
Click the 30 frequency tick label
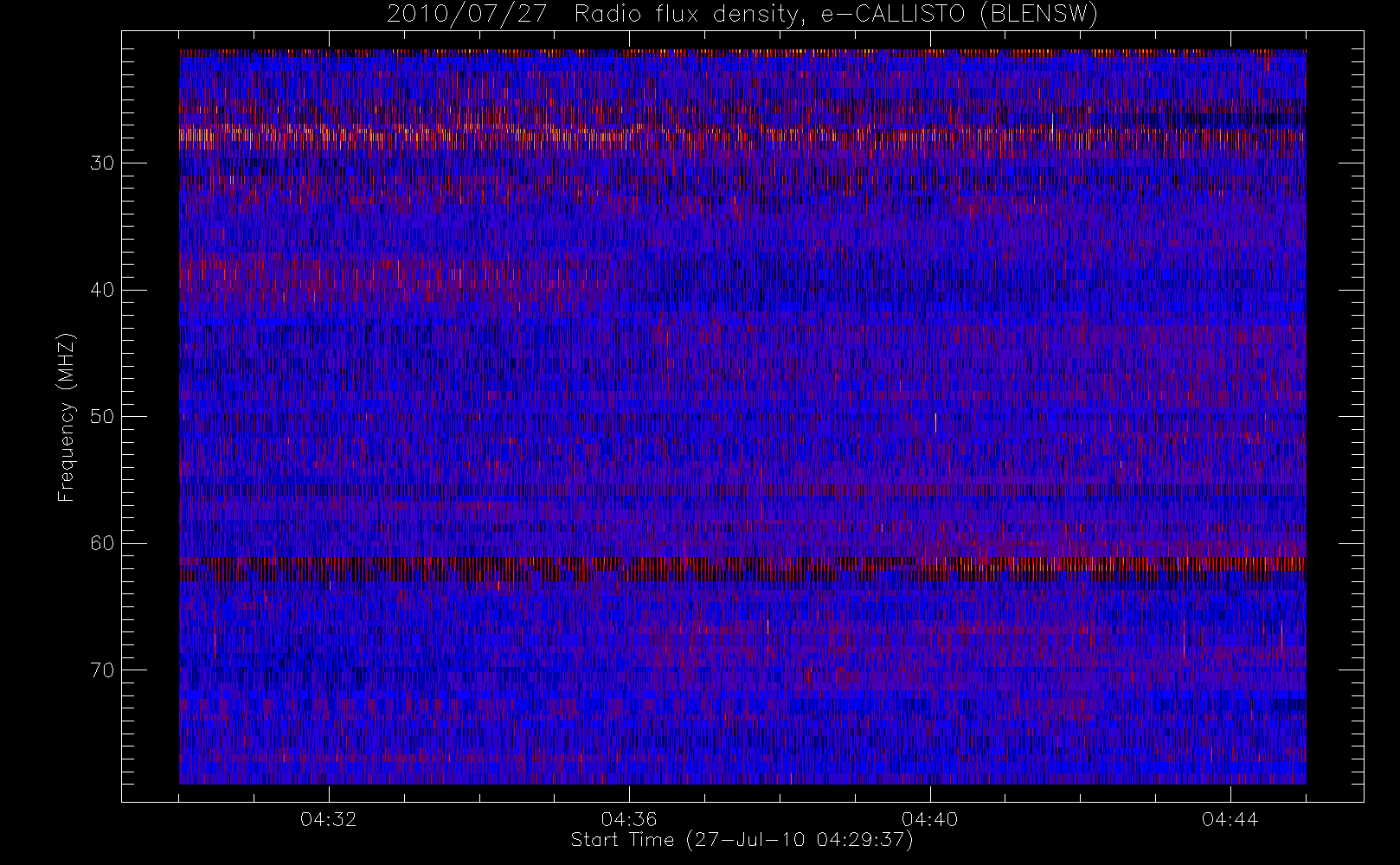click(101, 163)
